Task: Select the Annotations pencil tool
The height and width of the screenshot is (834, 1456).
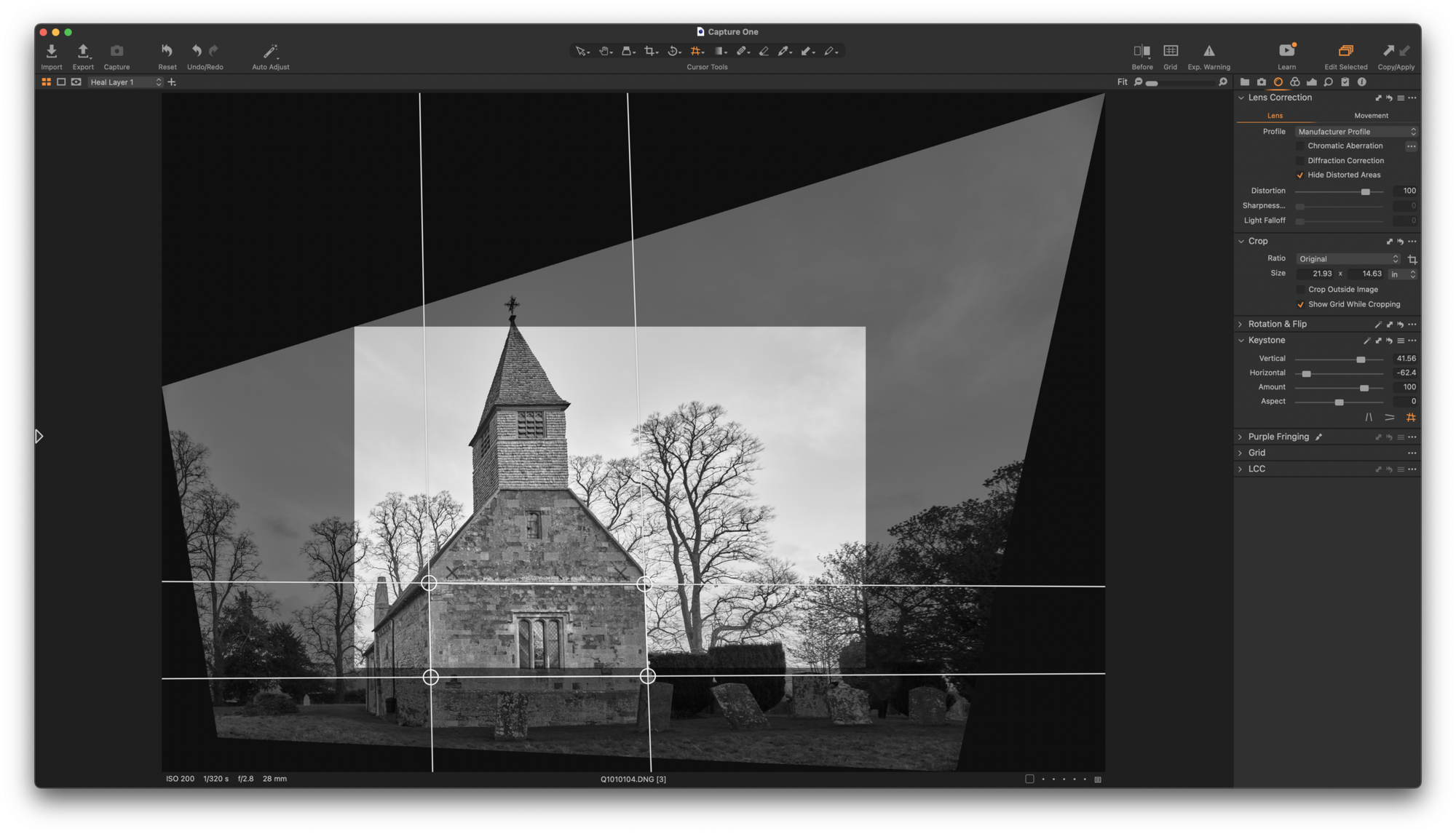Action: click(829, 51)
